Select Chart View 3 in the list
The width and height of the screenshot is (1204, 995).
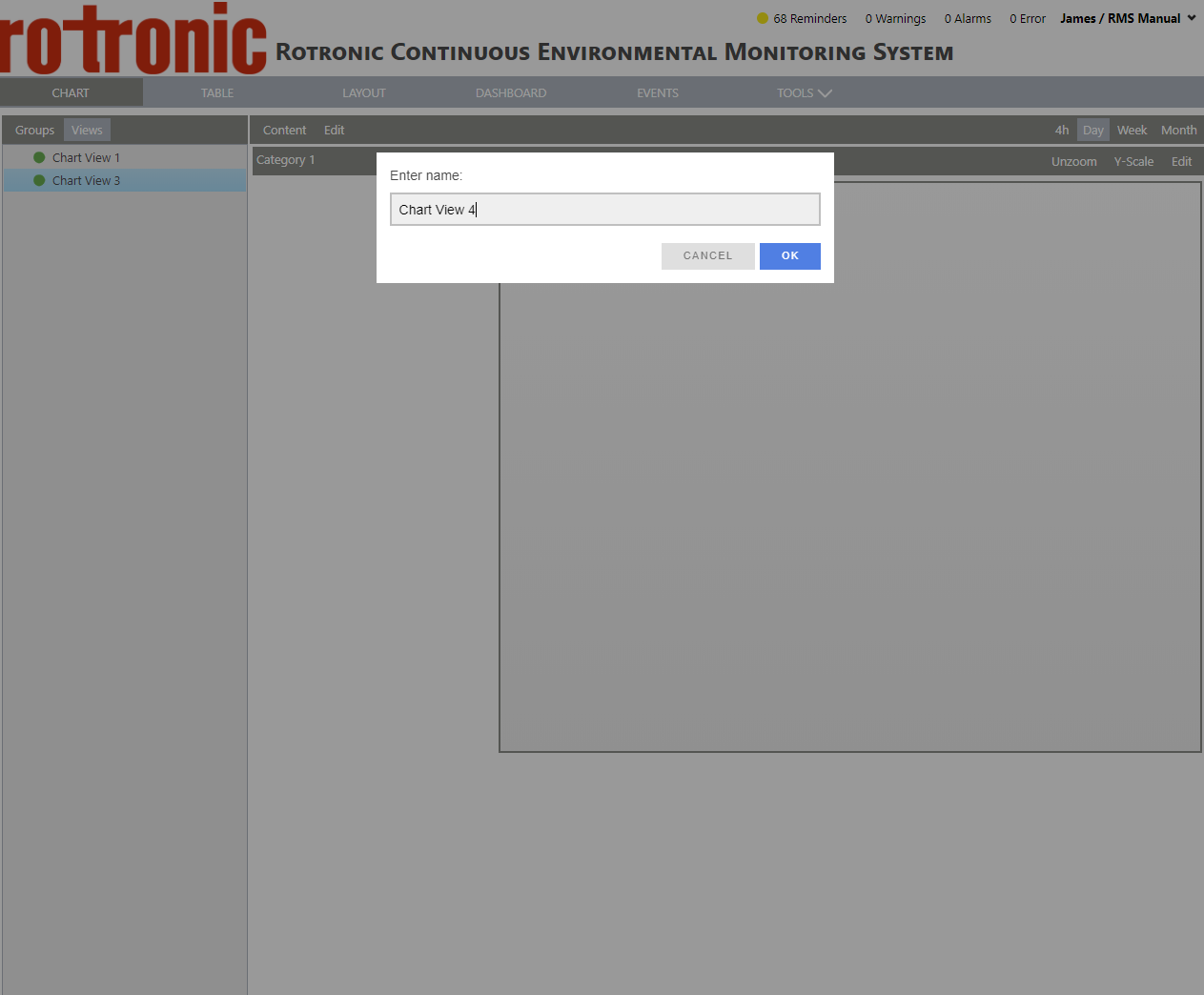tap(124, 180)
